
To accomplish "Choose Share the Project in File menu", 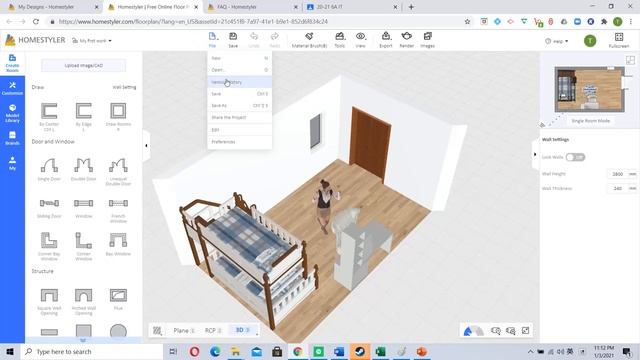I will pos(239,117).
